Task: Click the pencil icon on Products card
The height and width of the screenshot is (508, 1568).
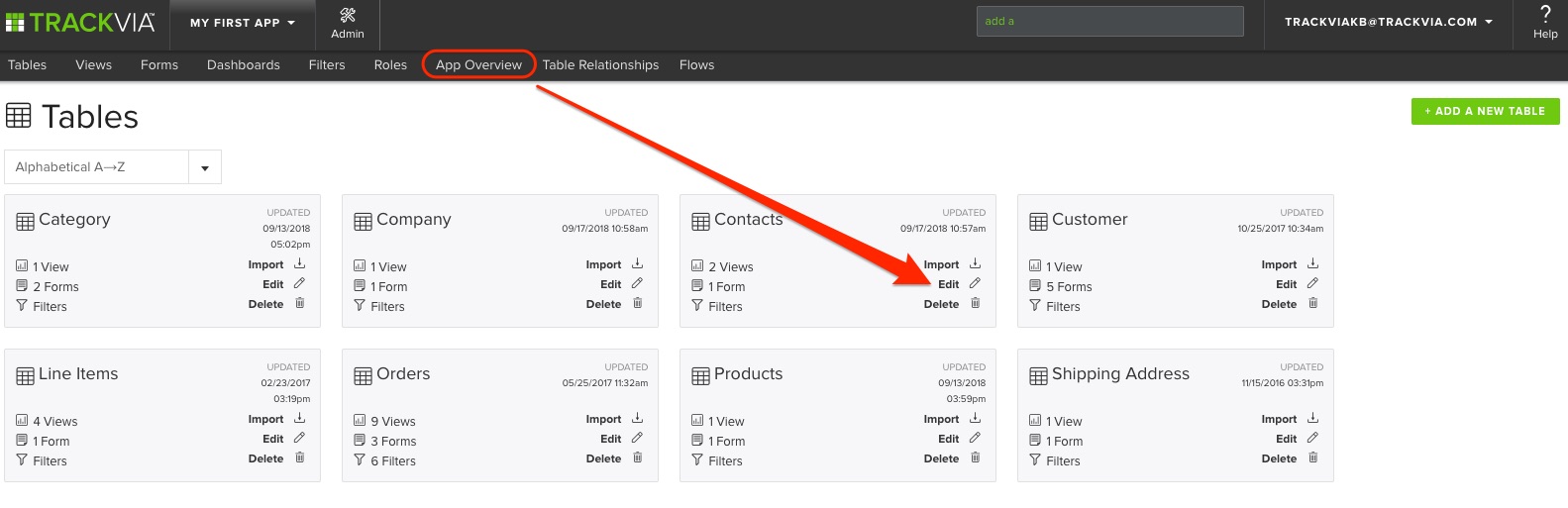Action: 975,438
